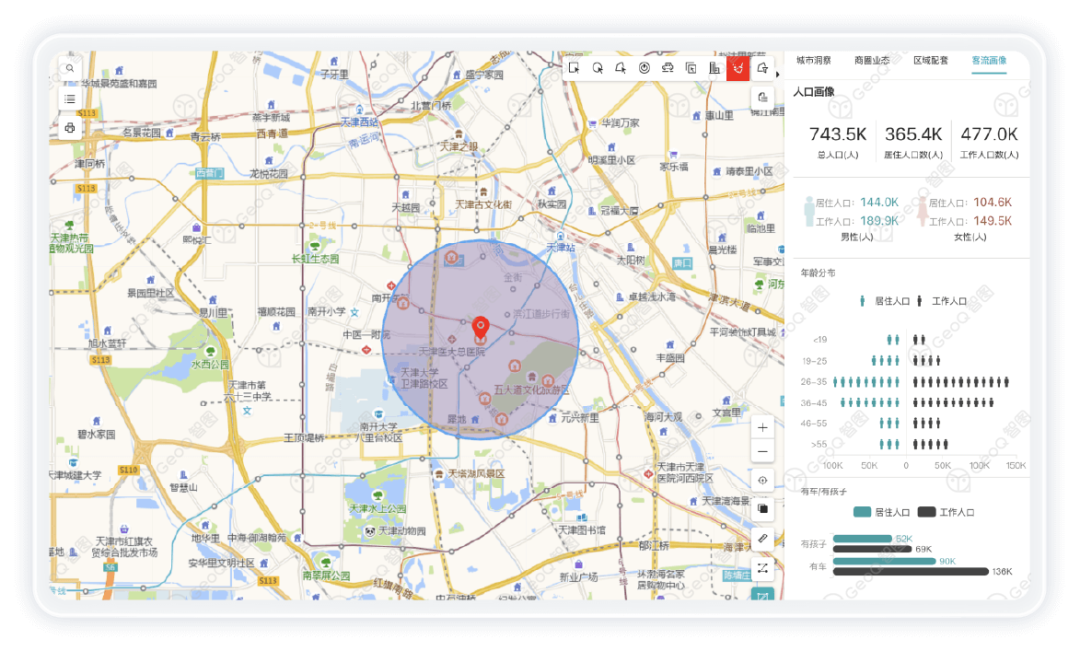Expand toolbar with right arrow
Viewport: 1080px width, 651px height.
click(778, 74)
